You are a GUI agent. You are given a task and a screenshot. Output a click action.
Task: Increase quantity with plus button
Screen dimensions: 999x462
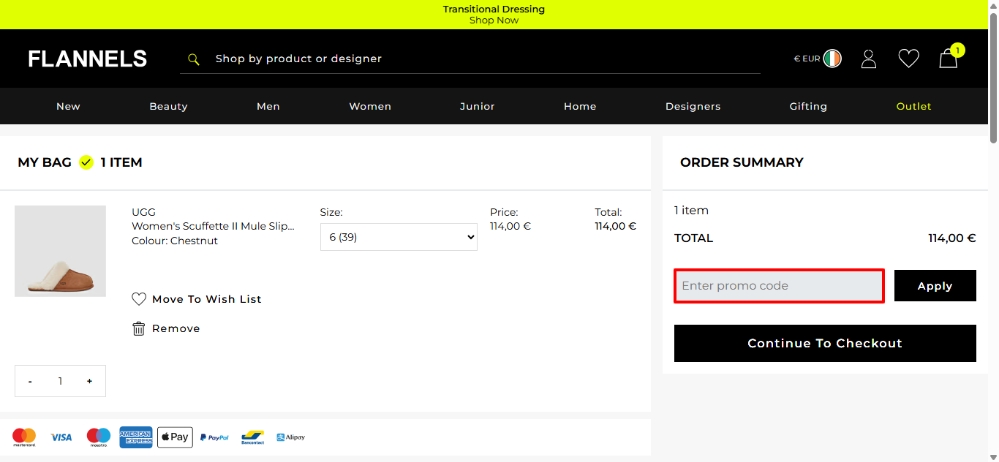tap(89, 381)
